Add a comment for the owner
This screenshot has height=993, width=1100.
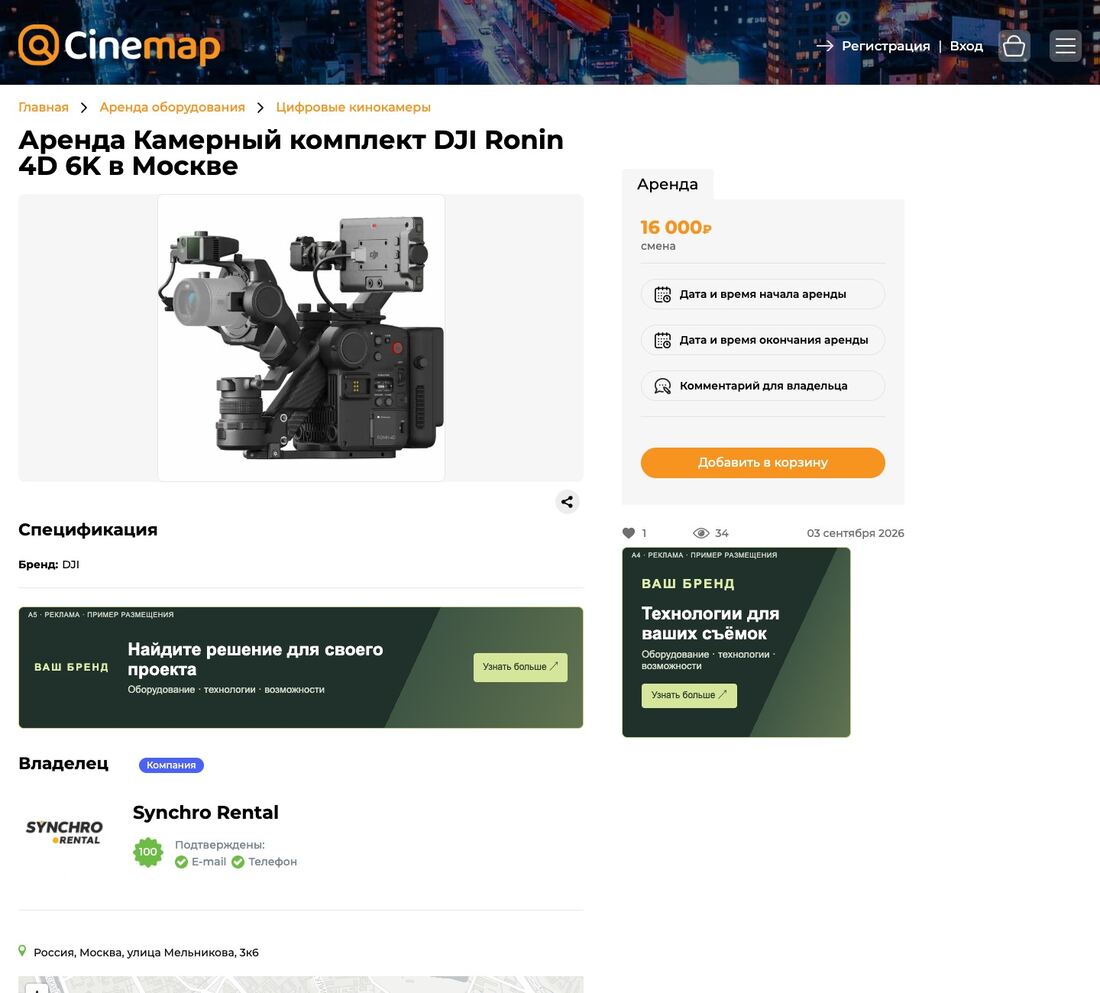click(x=763, y=386)
